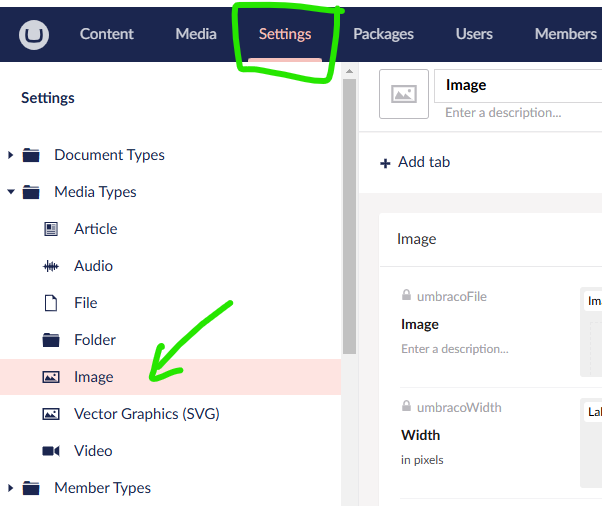
Task: Click the tree panel scrollbar thumb
Action: tap(349, 216)
